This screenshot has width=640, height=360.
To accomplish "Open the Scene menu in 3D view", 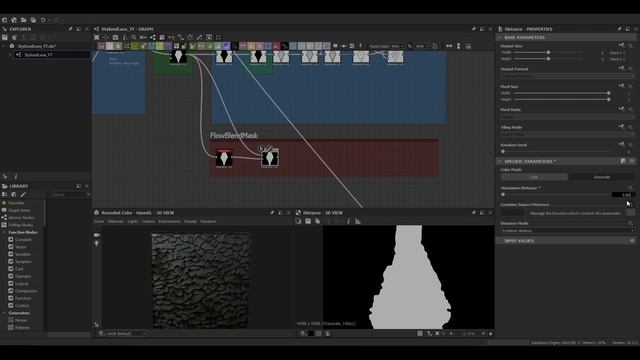I will (99, 221).
